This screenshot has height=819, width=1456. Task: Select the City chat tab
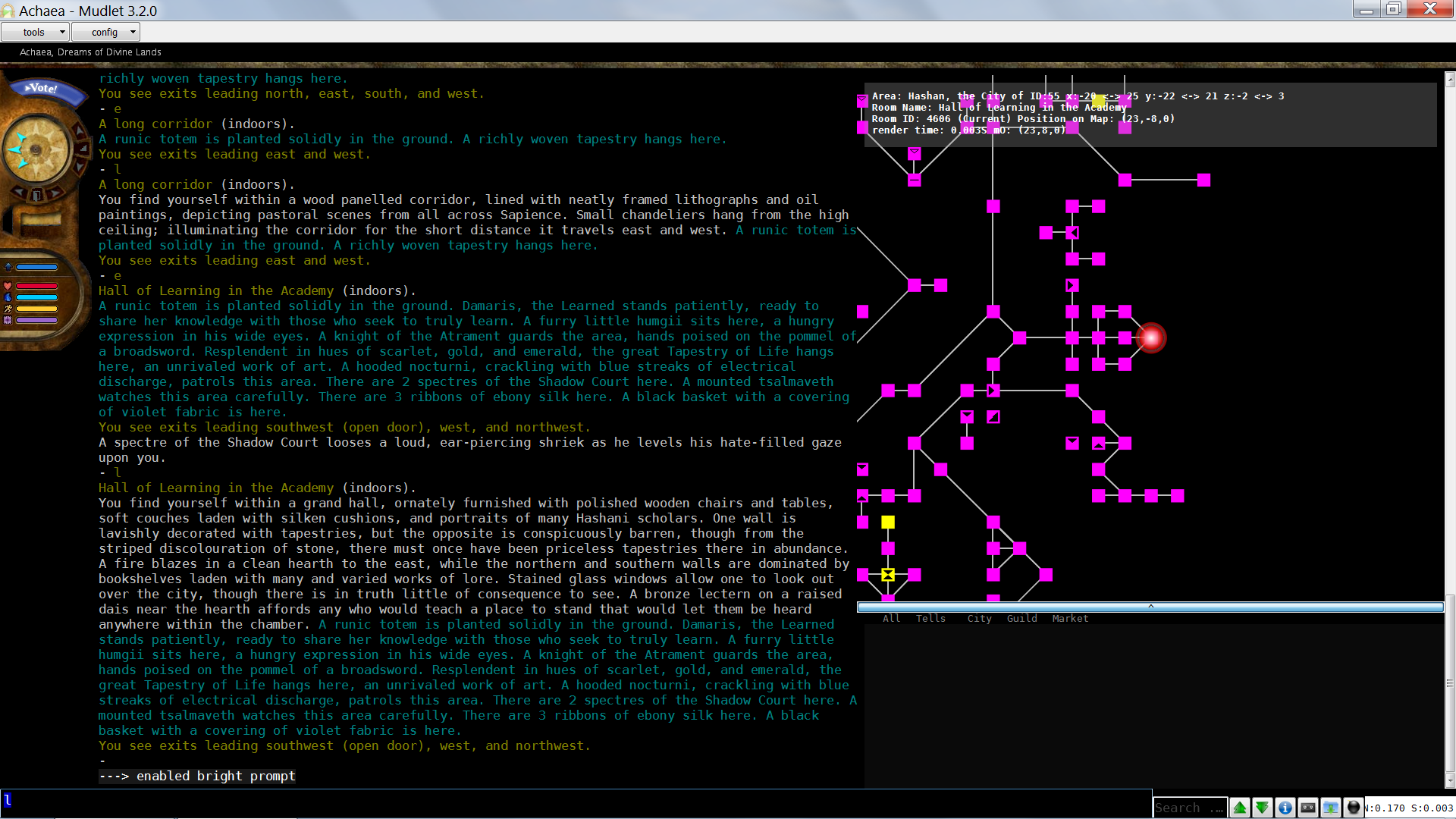pyautogui.click(x=979, y=619)
